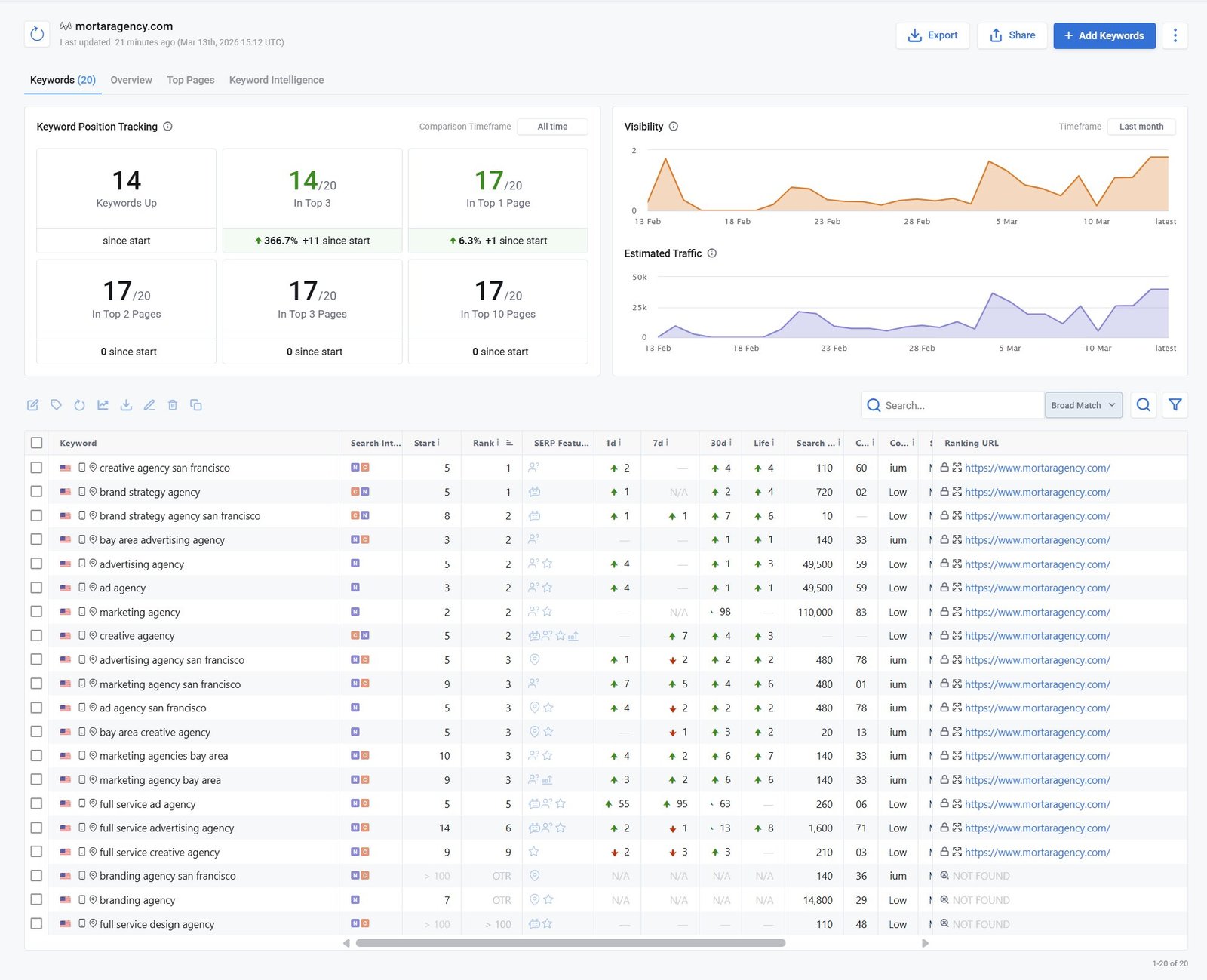Open the Visibility timeframe Last month selector

point(1141,126)
